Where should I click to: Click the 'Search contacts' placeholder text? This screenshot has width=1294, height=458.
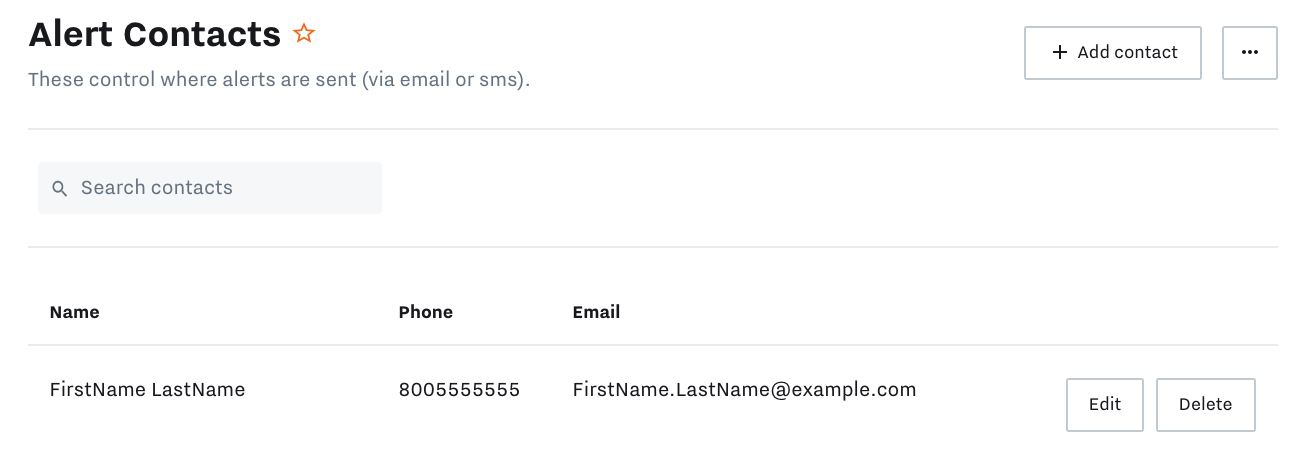click(157, 188)
